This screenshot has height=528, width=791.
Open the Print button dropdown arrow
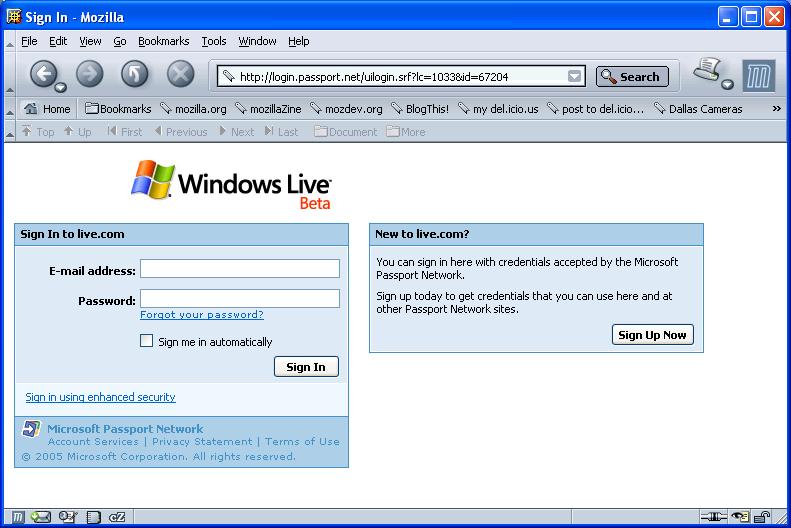tap(727, 84)
